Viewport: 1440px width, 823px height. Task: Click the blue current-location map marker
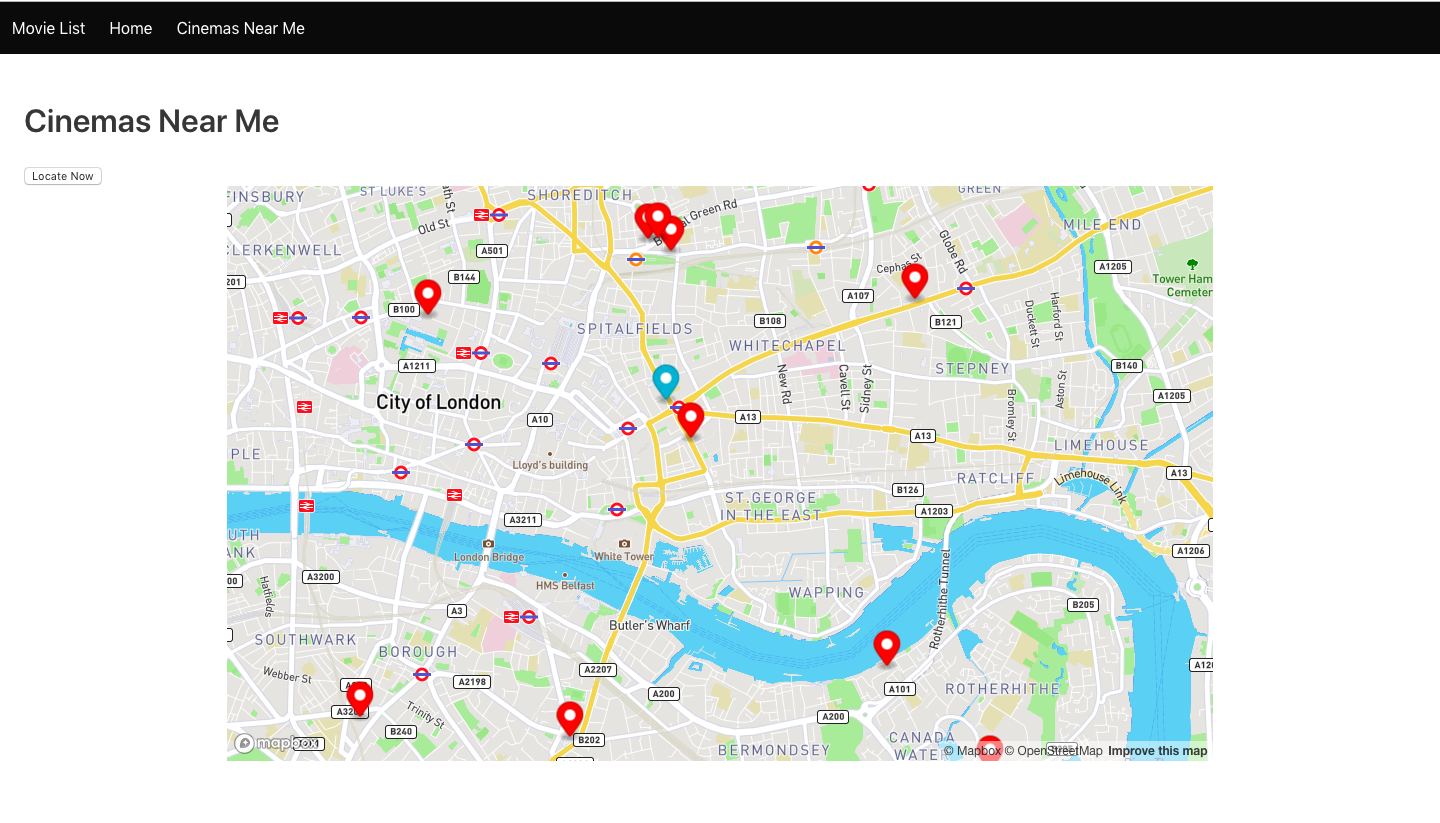click(x=665, y=382)
